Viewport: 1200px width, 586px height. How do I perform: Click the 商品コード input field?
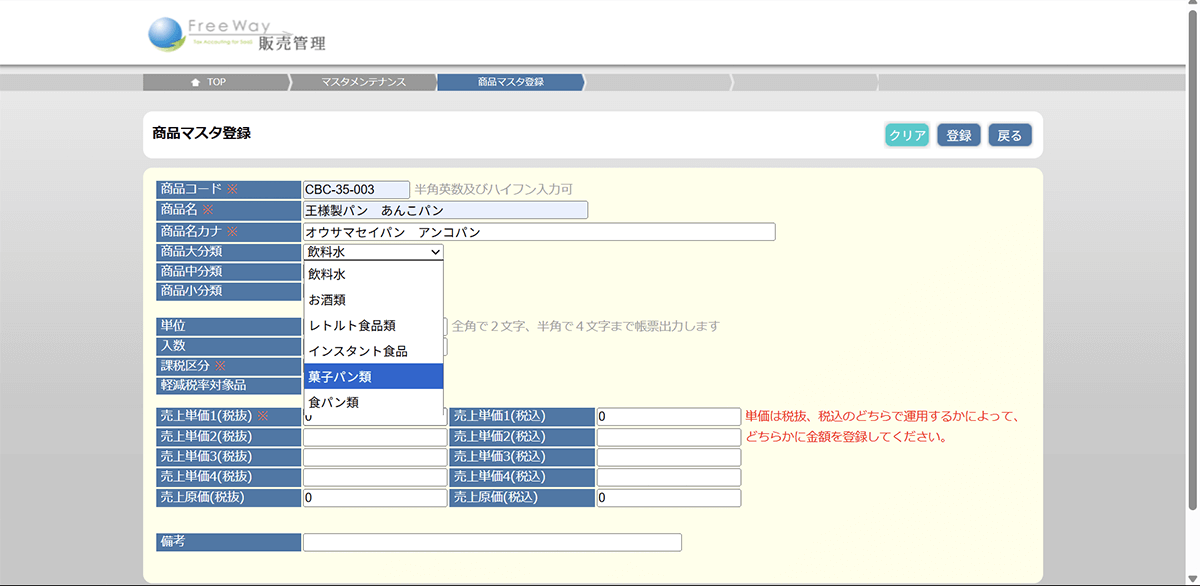(356, 189)
